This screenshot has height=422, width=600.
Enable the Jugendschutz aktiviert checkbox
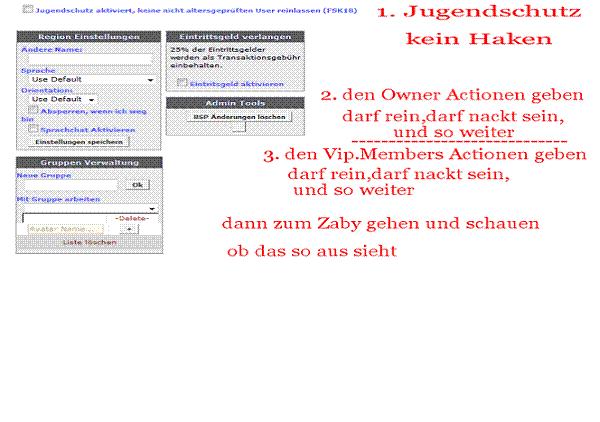(x=27, y=10)
